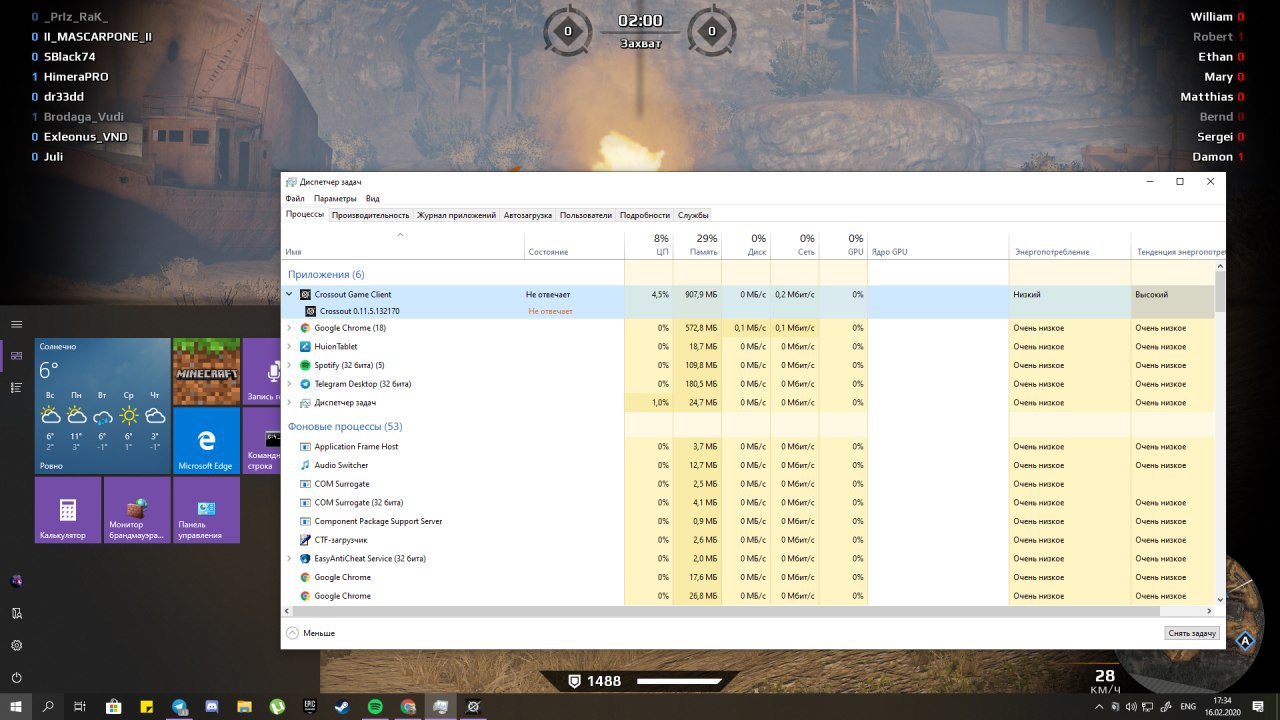This screenshot has width=1280, height=720.
Task: Expand the Диспетчер задач process row
Action: 290,402
